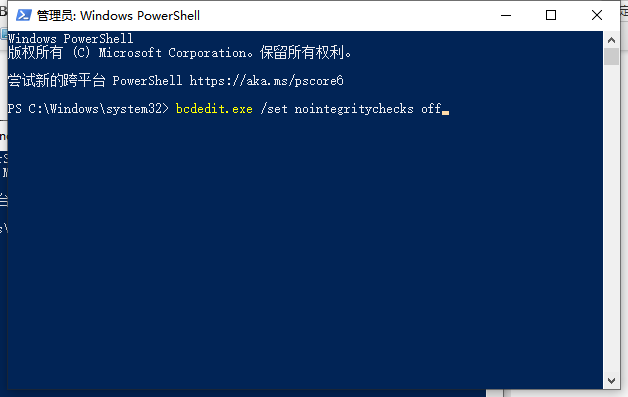
Task: Click the blinking cursor after off
Action: click(445, 113)
